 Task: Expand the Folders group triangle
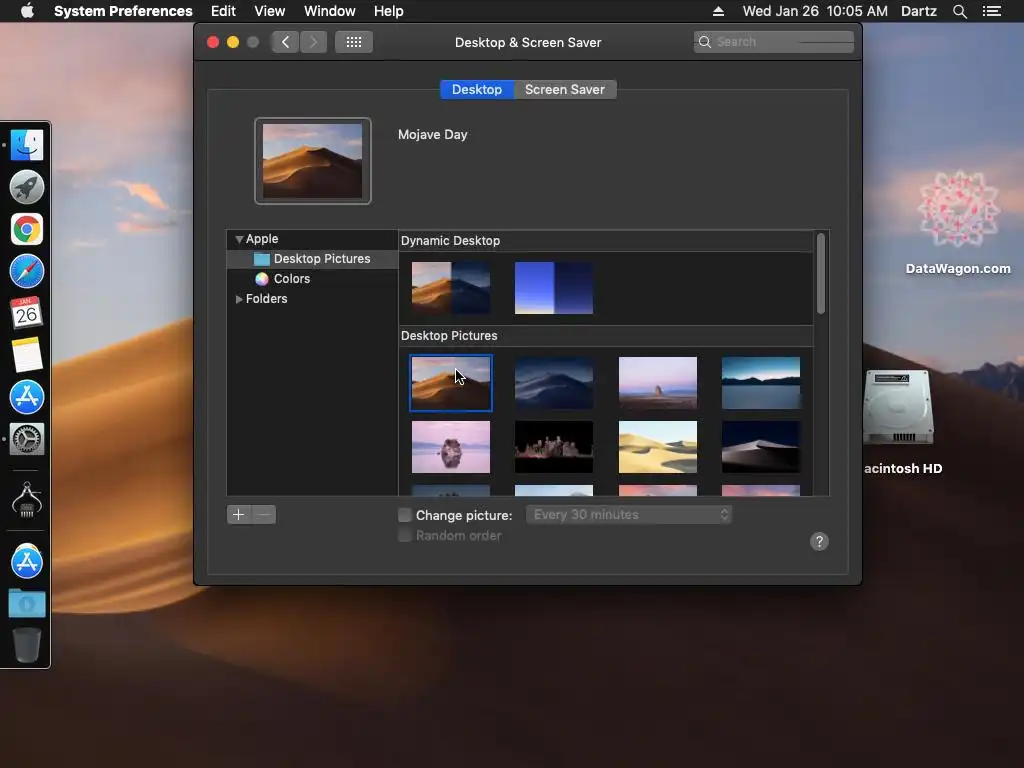(x=239, y=299)
